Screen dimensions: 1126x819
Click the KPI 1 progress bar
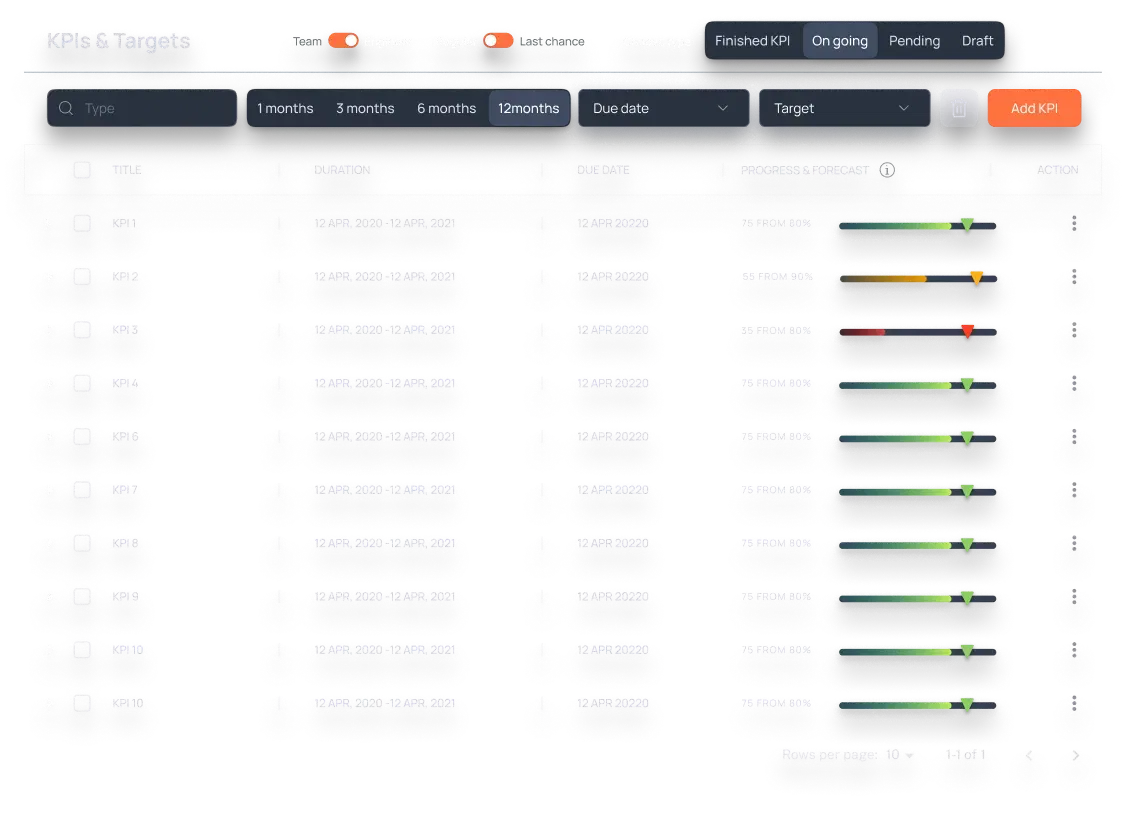tap(918, 226)
